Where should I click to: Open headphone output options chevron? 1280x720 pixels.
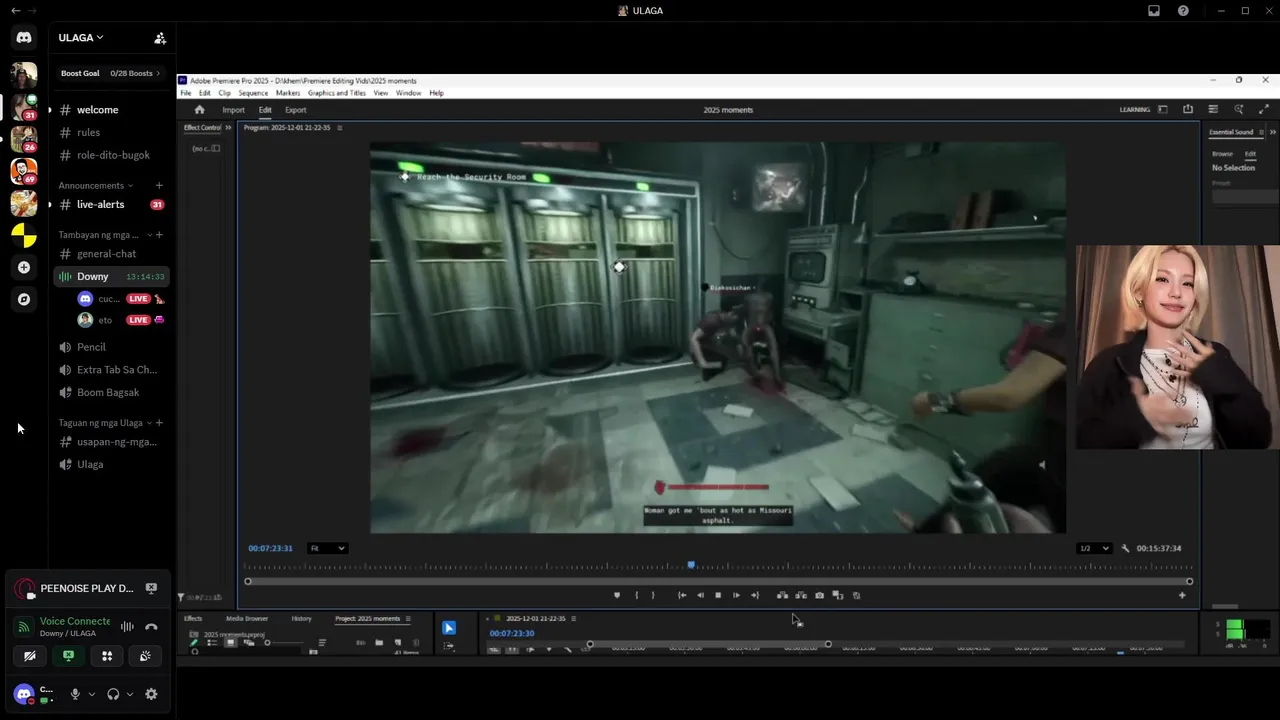pos(130,694)
